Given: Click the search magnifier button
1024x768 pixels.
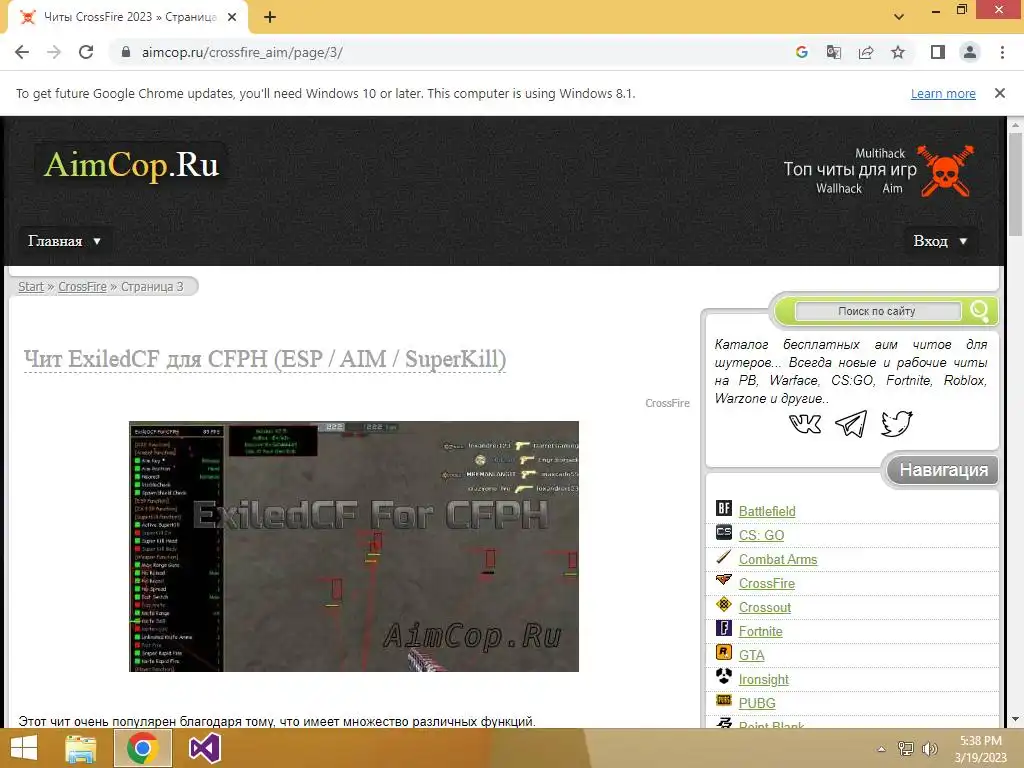Looking at the screenshot, I should (979, 310).
